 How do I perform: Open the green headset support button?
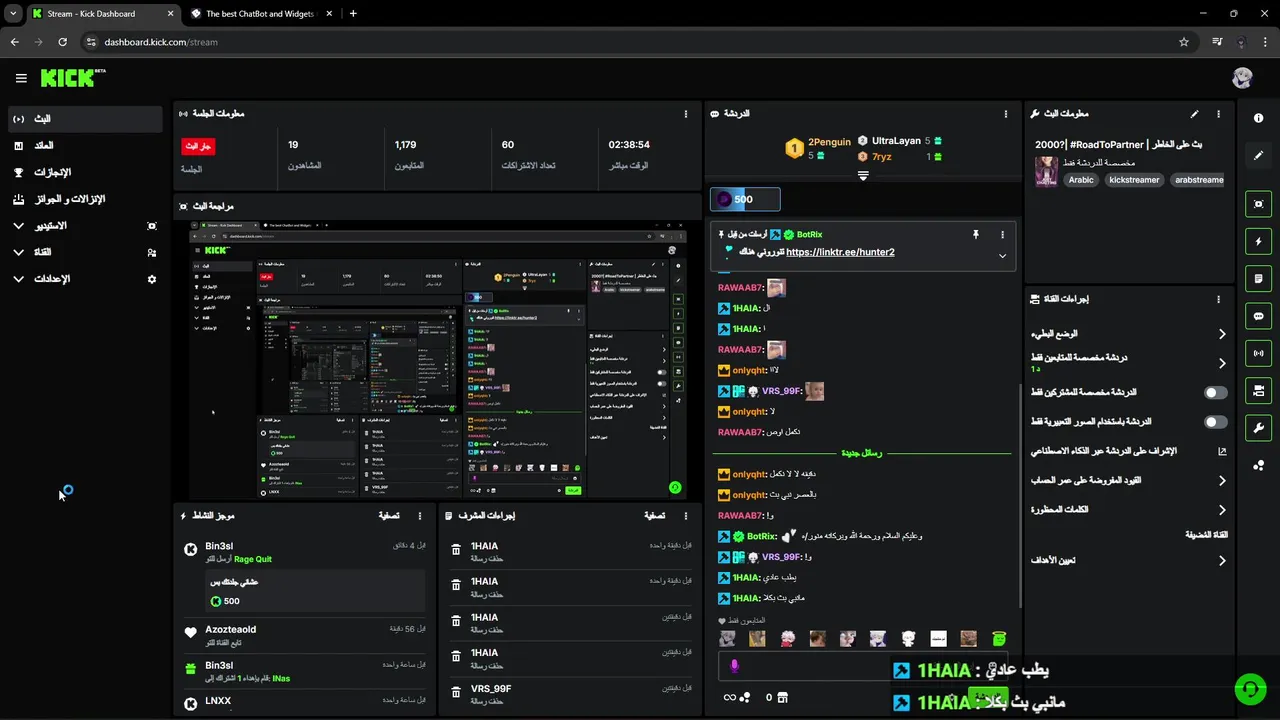[1250, 689]
